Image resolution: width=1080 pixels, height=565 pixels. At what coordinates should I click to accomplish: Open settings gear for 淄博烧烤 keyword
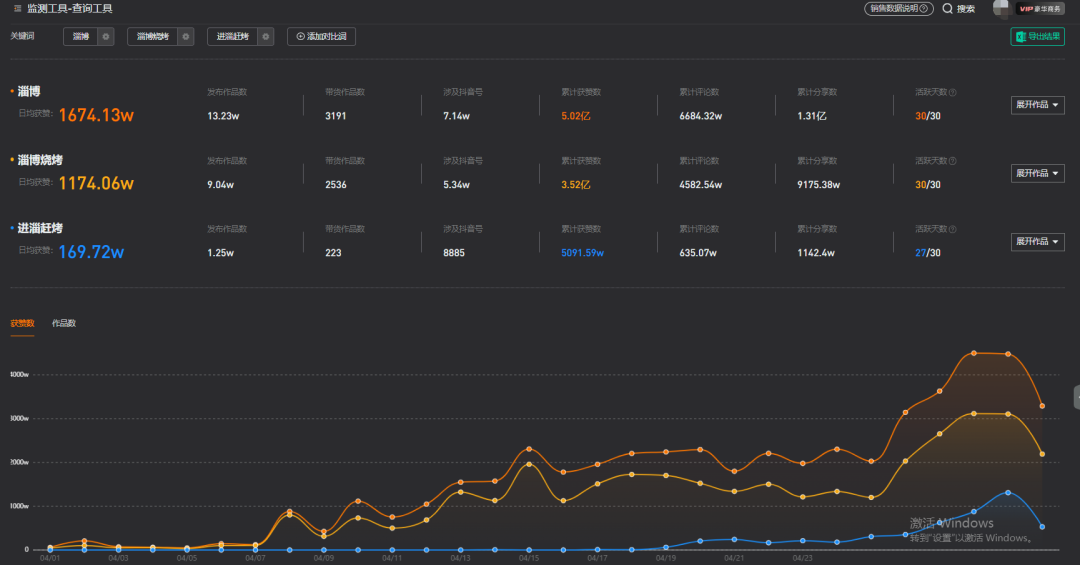click(x=185, y=37)
